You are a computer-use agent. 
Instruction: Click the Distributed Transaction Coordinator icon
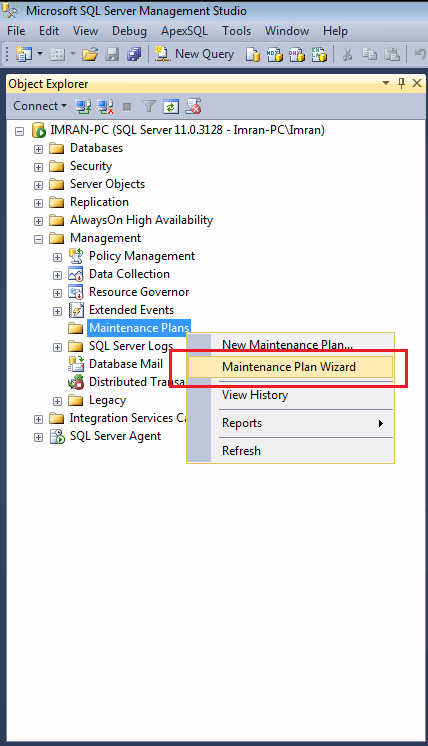pyautogui.click(x=76, y=382)
